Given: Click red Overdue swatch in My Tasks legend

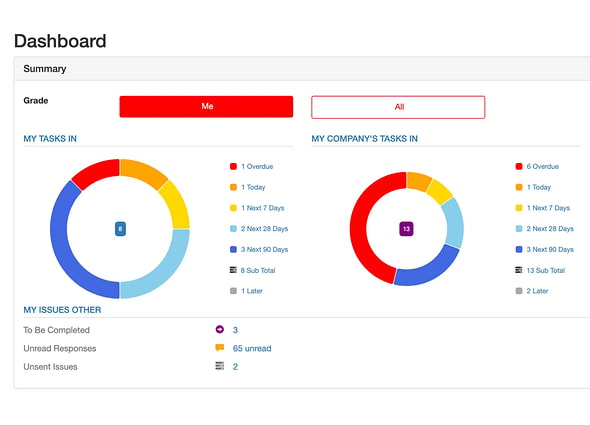Looking at the screenshot, I should click(233, 166).
